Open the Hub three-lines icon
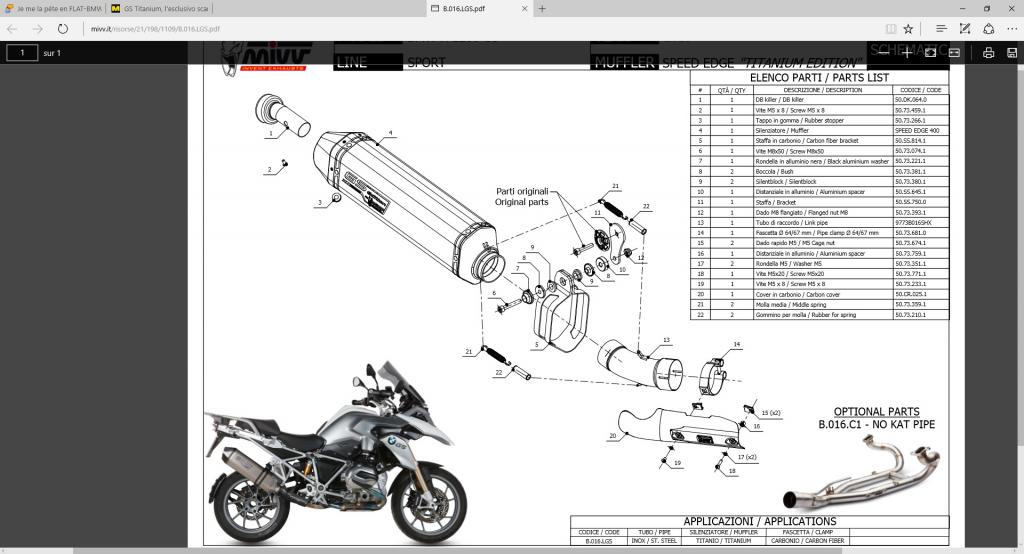 [x=941, y=29]
